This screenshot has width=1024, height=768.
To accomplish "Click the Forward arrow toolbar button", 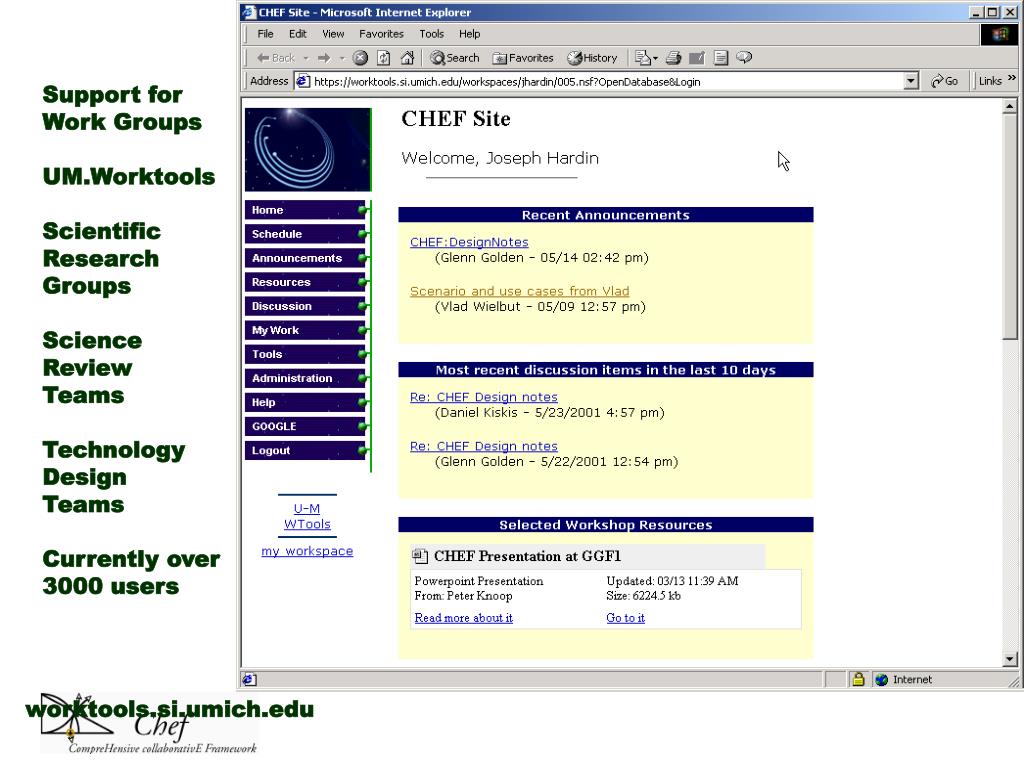I will [324, 58].
